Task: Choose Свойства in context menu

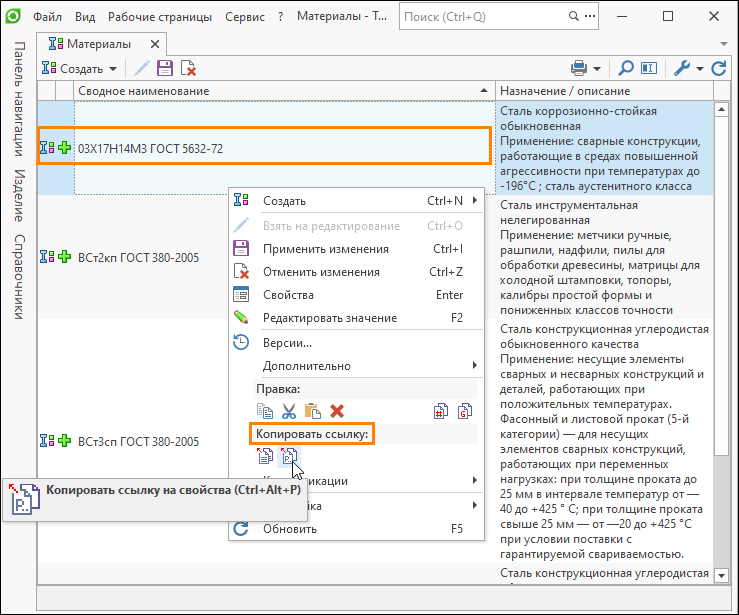Action: click(356, 295)
